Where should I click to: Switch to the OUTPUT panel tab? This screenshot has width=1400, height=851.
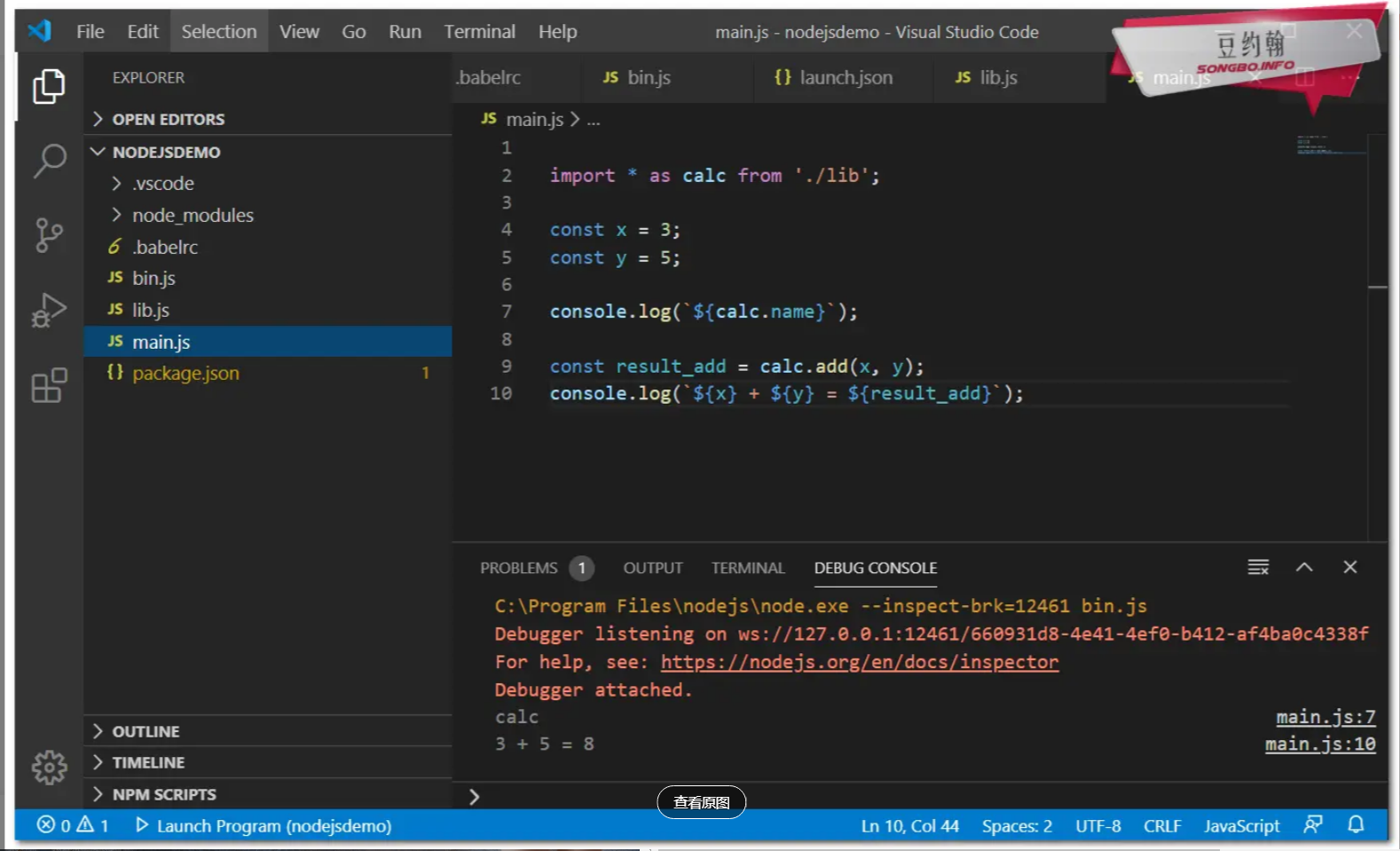[653, 568]
